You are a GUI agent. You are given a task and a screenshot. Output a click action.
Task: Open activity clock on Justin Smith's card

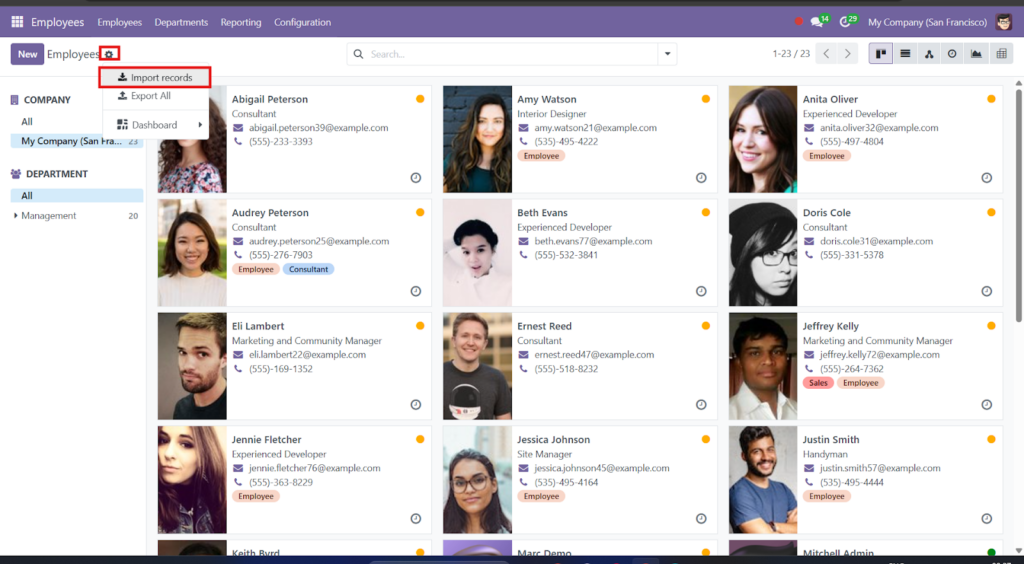[986, 518]
